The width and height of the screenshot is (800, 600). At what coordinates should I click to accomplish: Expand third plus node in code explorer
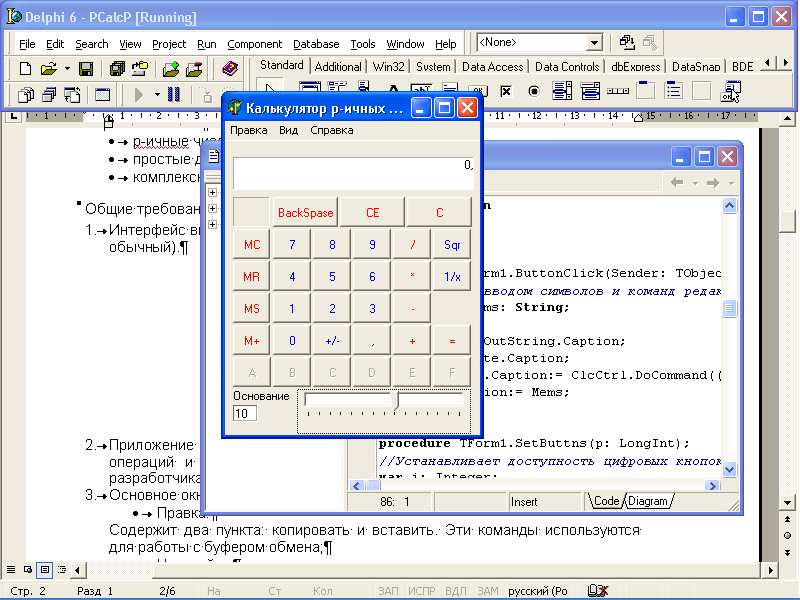213,224
